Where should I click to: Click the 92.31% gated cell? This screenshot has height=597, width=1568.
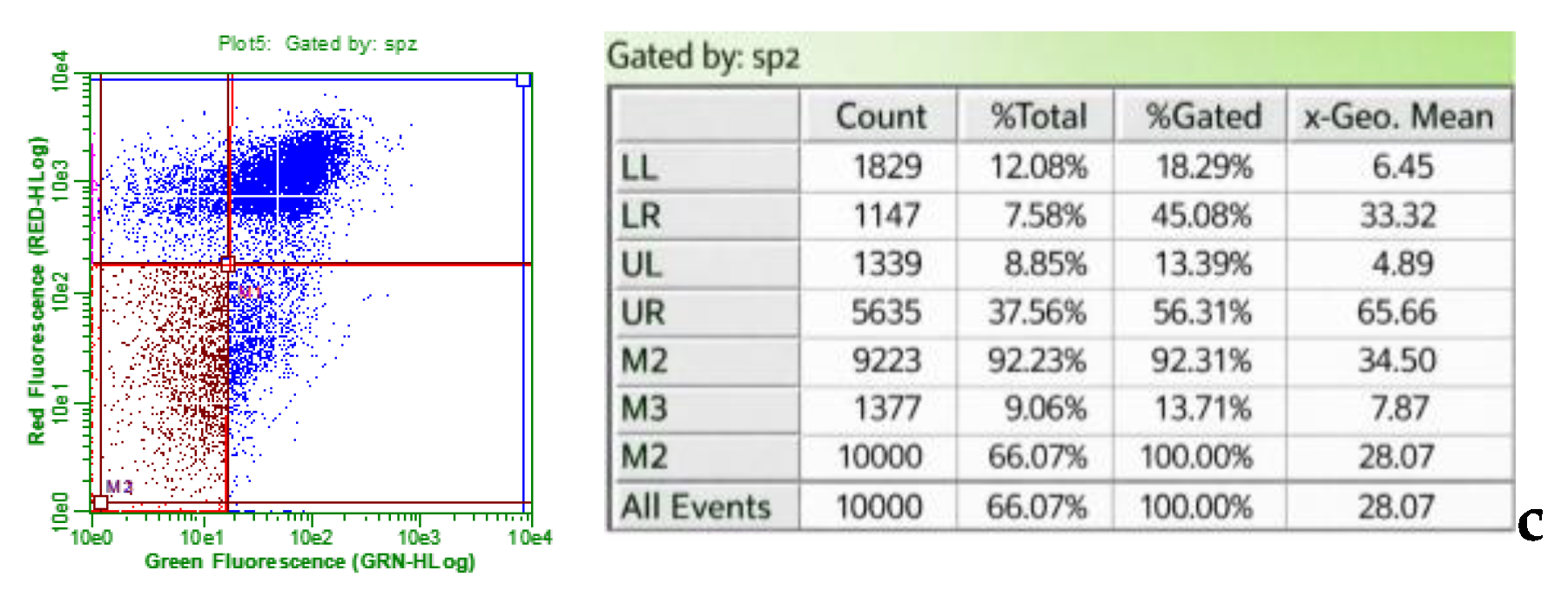point(1201,360)
